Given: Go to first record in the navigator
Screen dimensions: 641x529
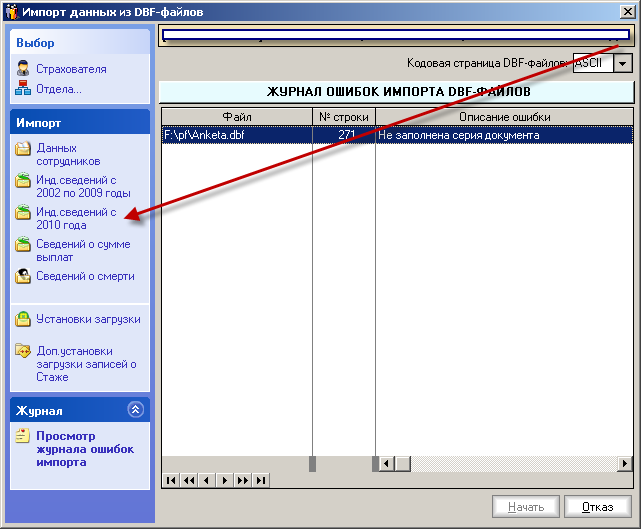Looking at the screenshot, I should pyautogui.click(x=171, y=480).
